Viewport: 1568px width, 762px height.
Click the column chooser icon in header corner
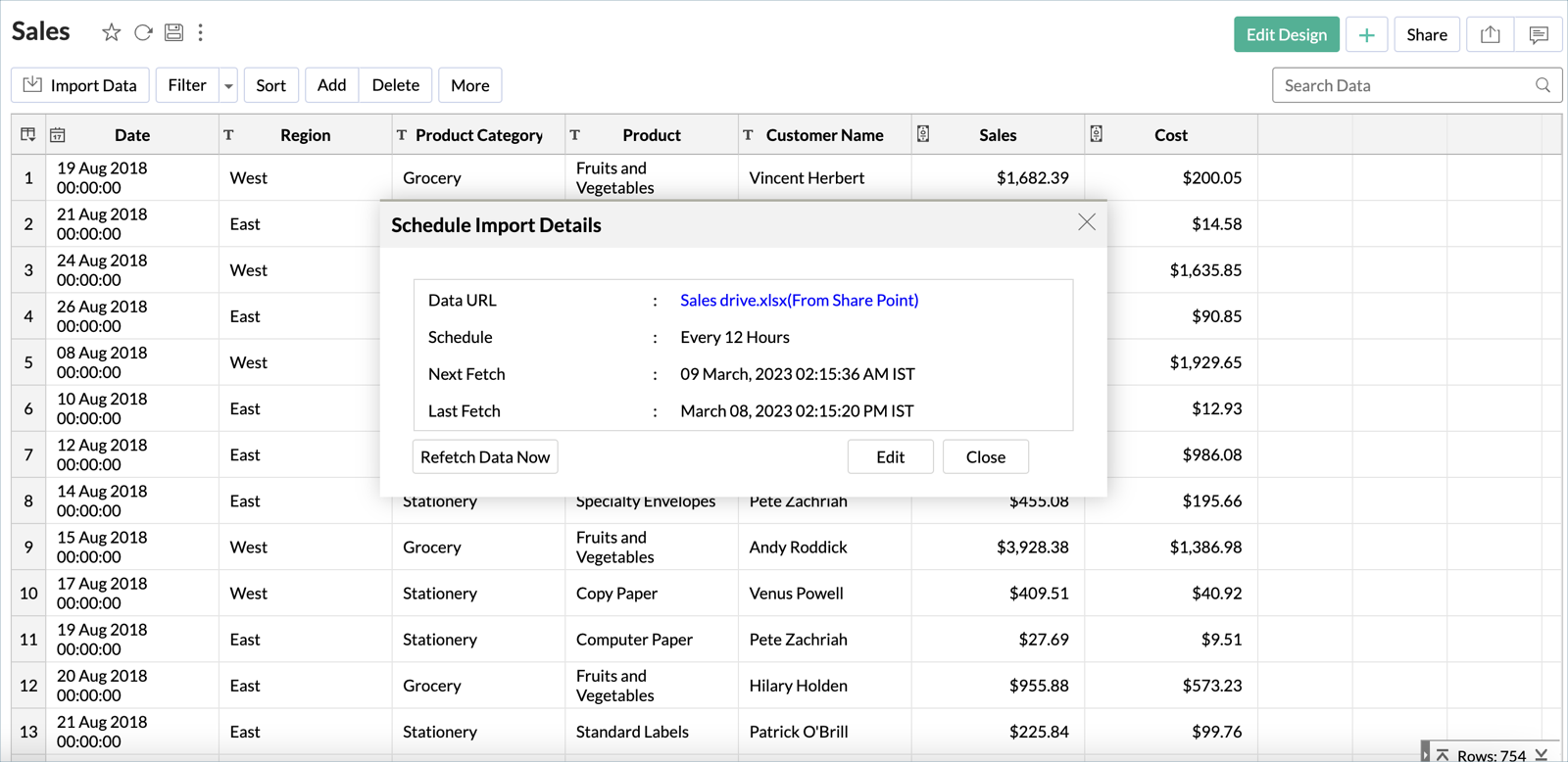coord(27,135)
